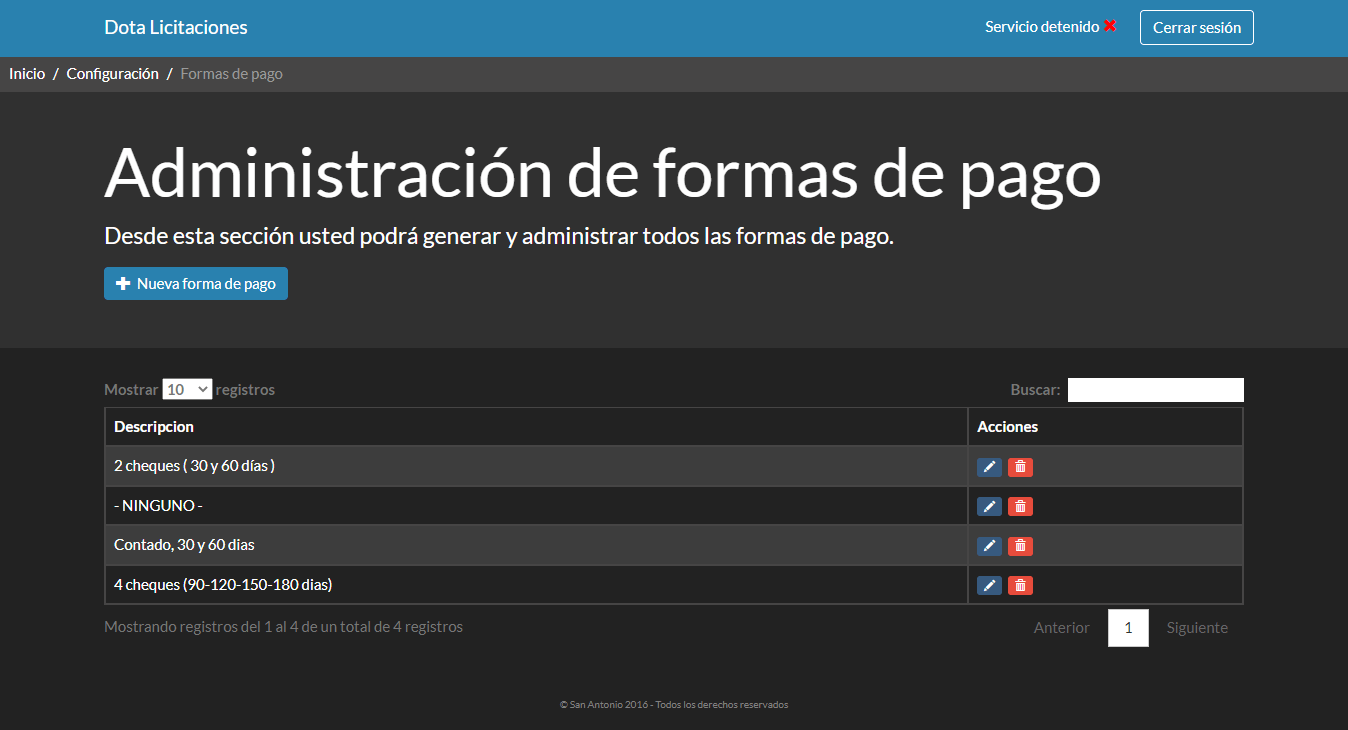The image size is (1348, 730).
Task: Edit the 'Contado, 30 y 60 dias' entry
Action: (989, 546)
